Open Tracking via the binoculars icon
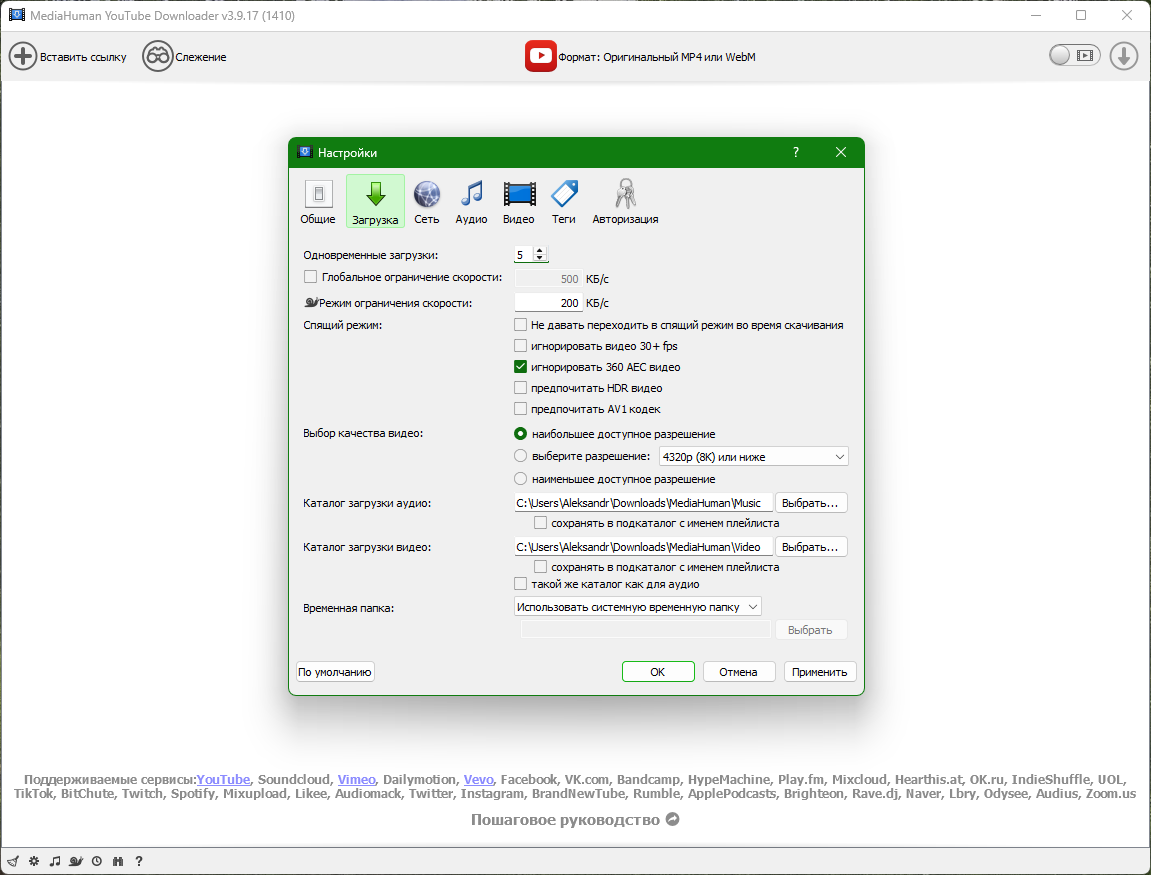 coord(157,56)
